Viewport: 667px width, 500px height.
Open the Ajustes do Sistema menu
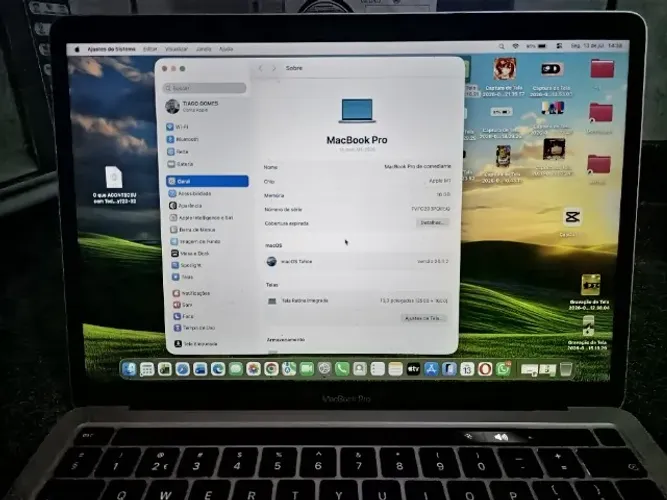[x=111, y=49]
